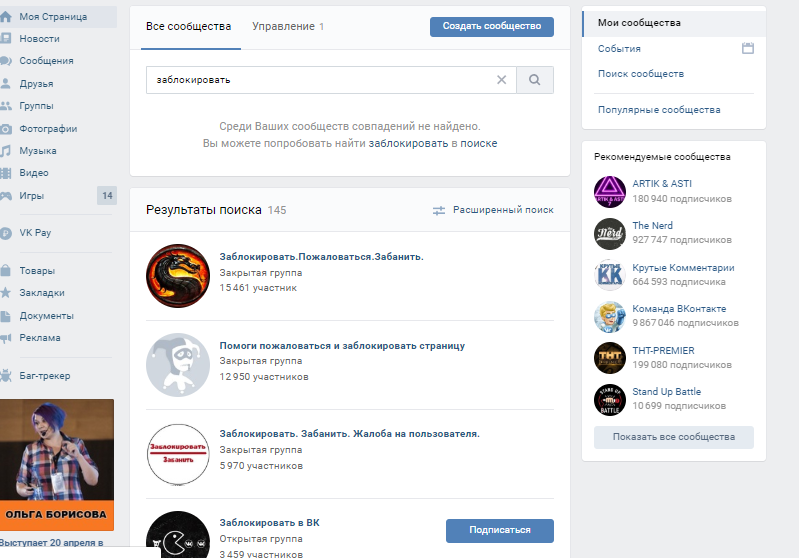Click the Игры counter badge 14
This screenshot has height=558, width=799.
pos(107,196)
